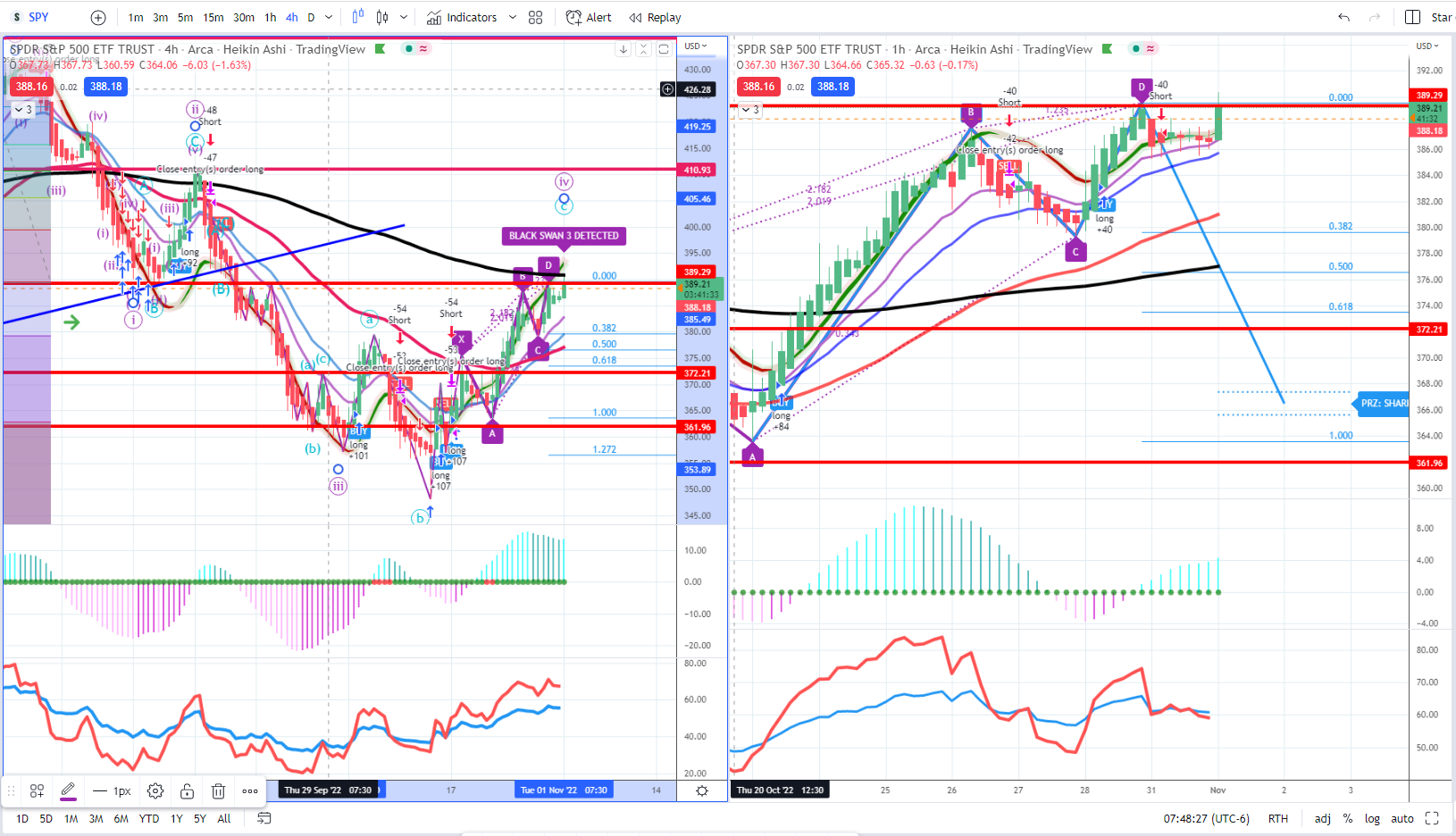This screenshot has width=1456, height=836.
Task: Open the USD currency dropdown on the 4h chart
Action: (x=696, y=46)
